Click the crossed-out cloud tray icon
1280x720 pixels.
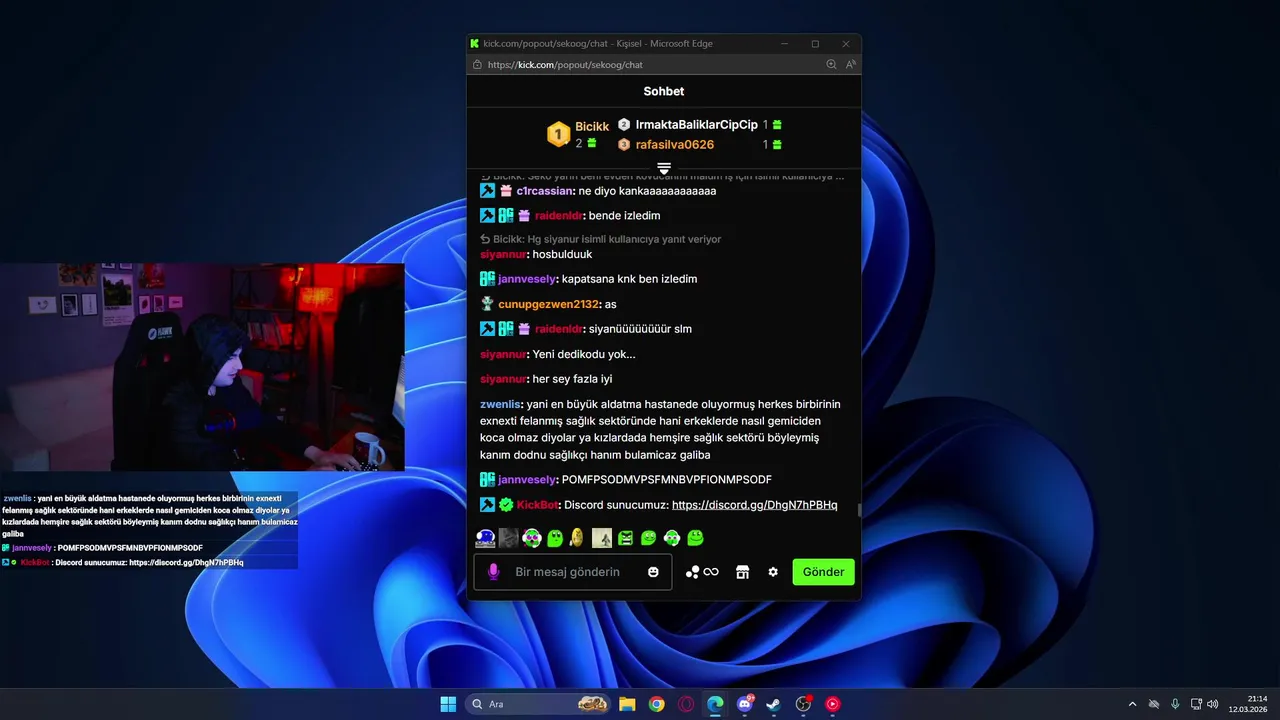click(1154, 704)
